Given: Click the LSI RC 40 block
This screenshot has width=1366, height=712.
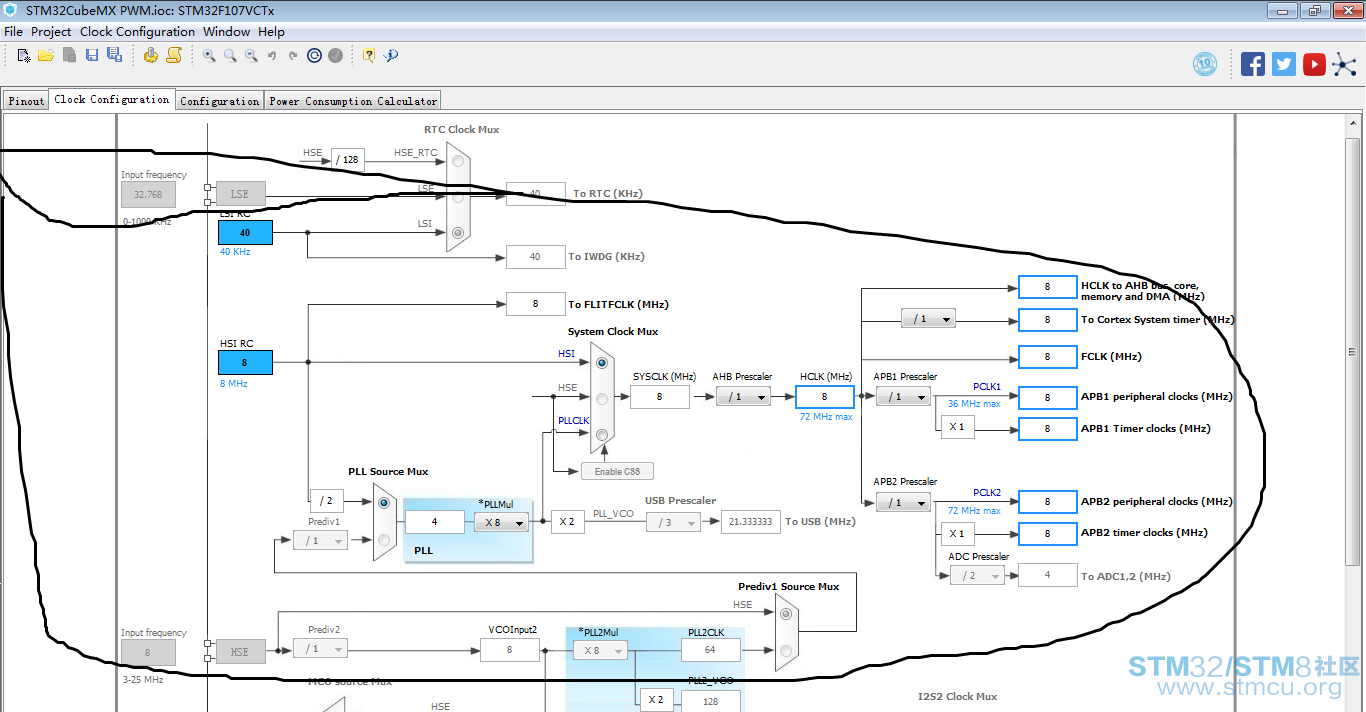Looking at the screenshot, I should (245, 232).
